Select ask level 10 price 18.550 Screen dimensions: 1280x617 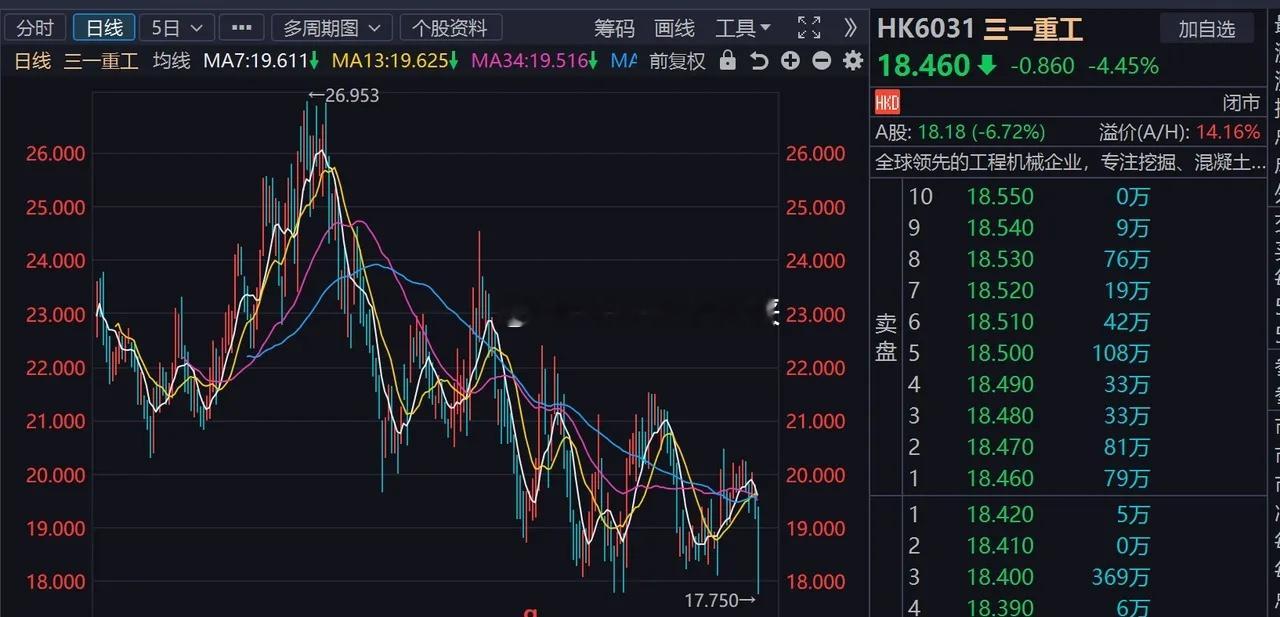click(1000, 196)
